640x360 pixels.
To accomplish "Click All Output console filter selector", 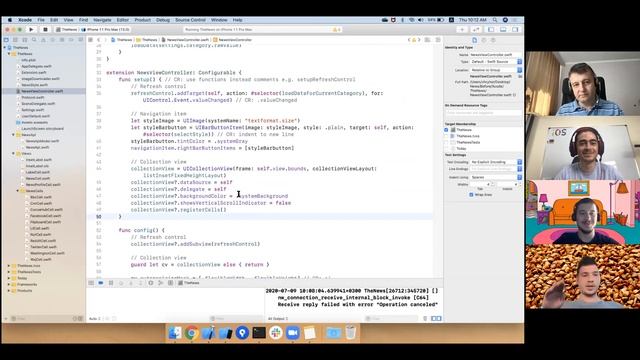I will point(278,318).
